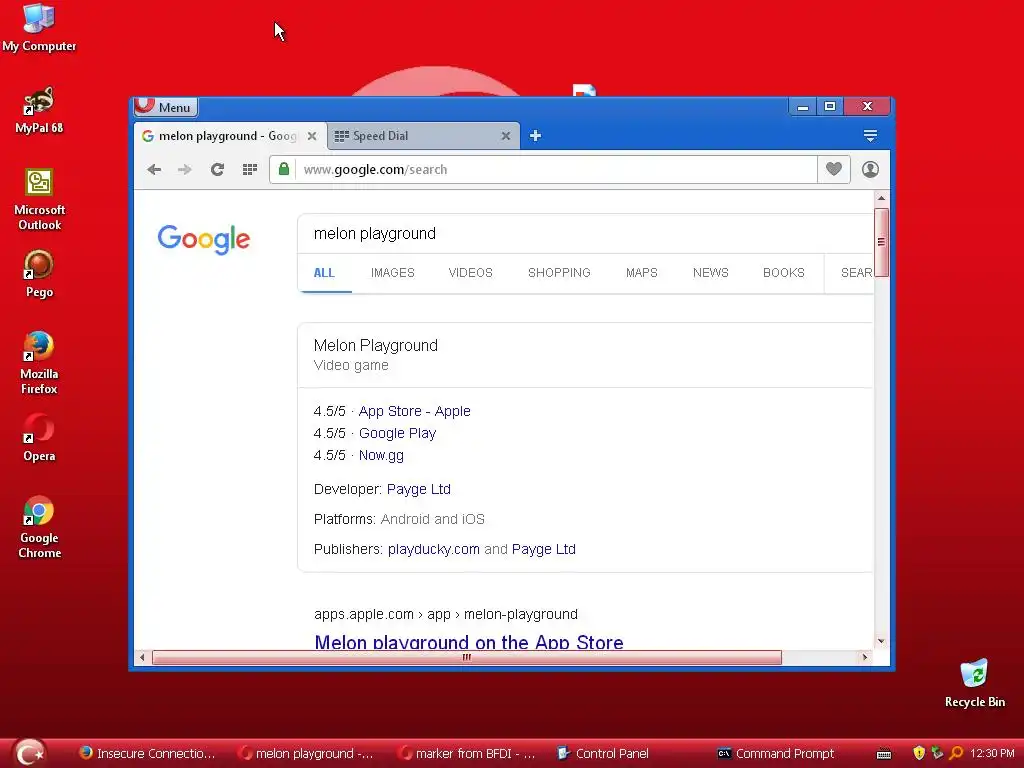Click the magnifier tray icon
This screenshot has width=1024, height=768.
956,753
